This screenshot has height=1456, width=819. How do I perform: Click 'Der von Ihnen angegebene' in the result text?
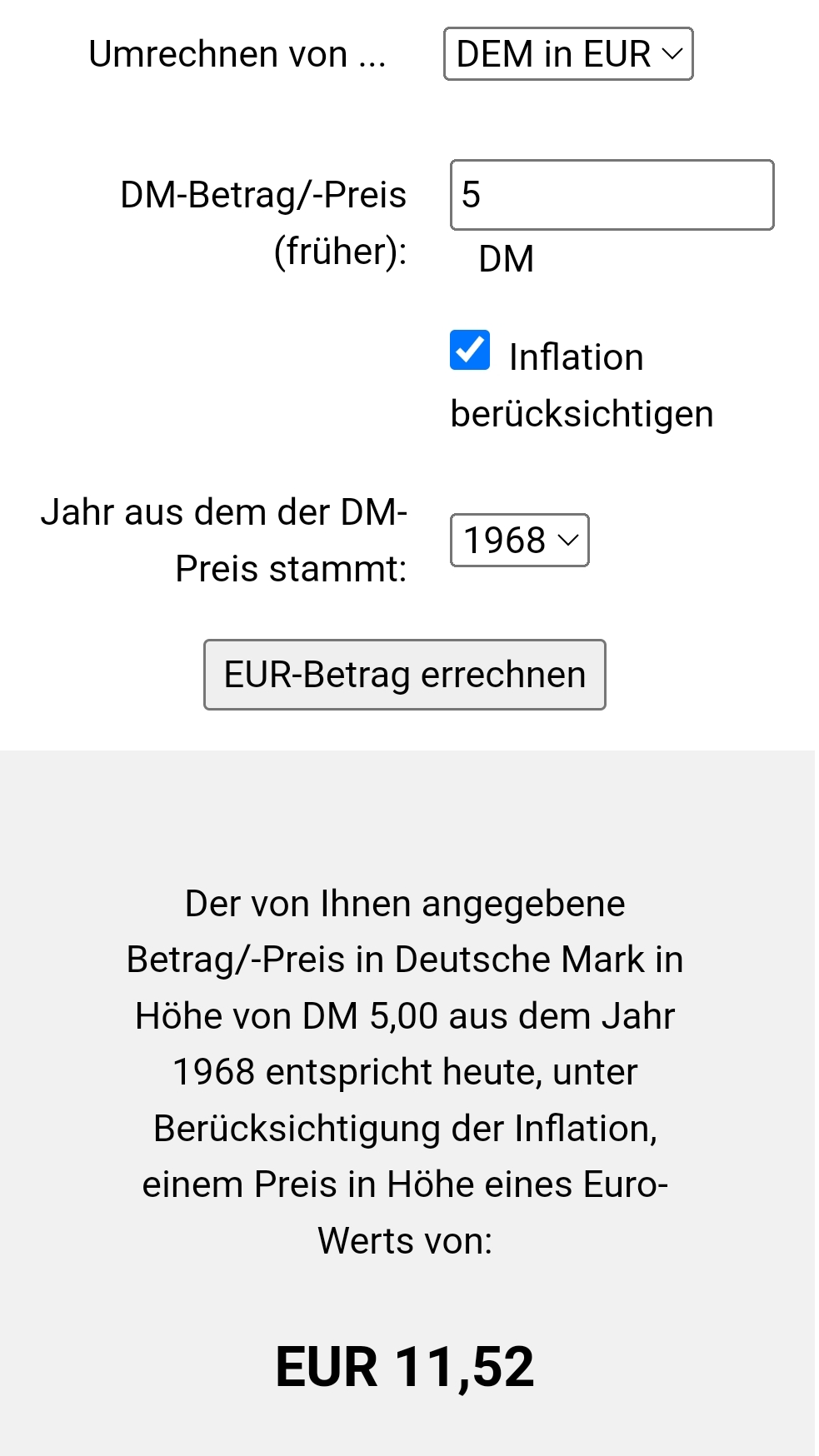405,904
